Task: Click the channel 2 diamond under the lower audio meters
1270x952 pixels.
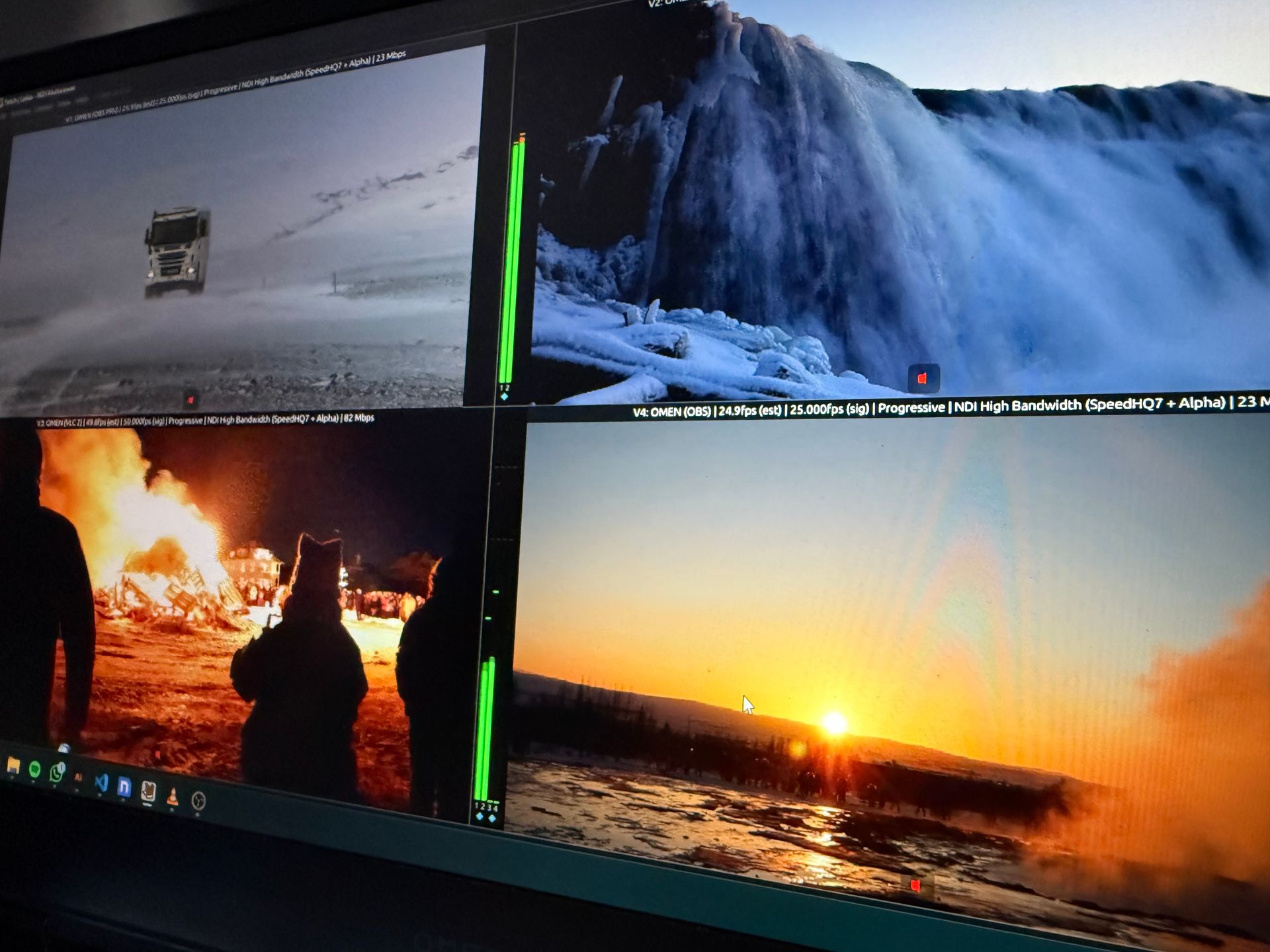Action: (x=484, y=818)
